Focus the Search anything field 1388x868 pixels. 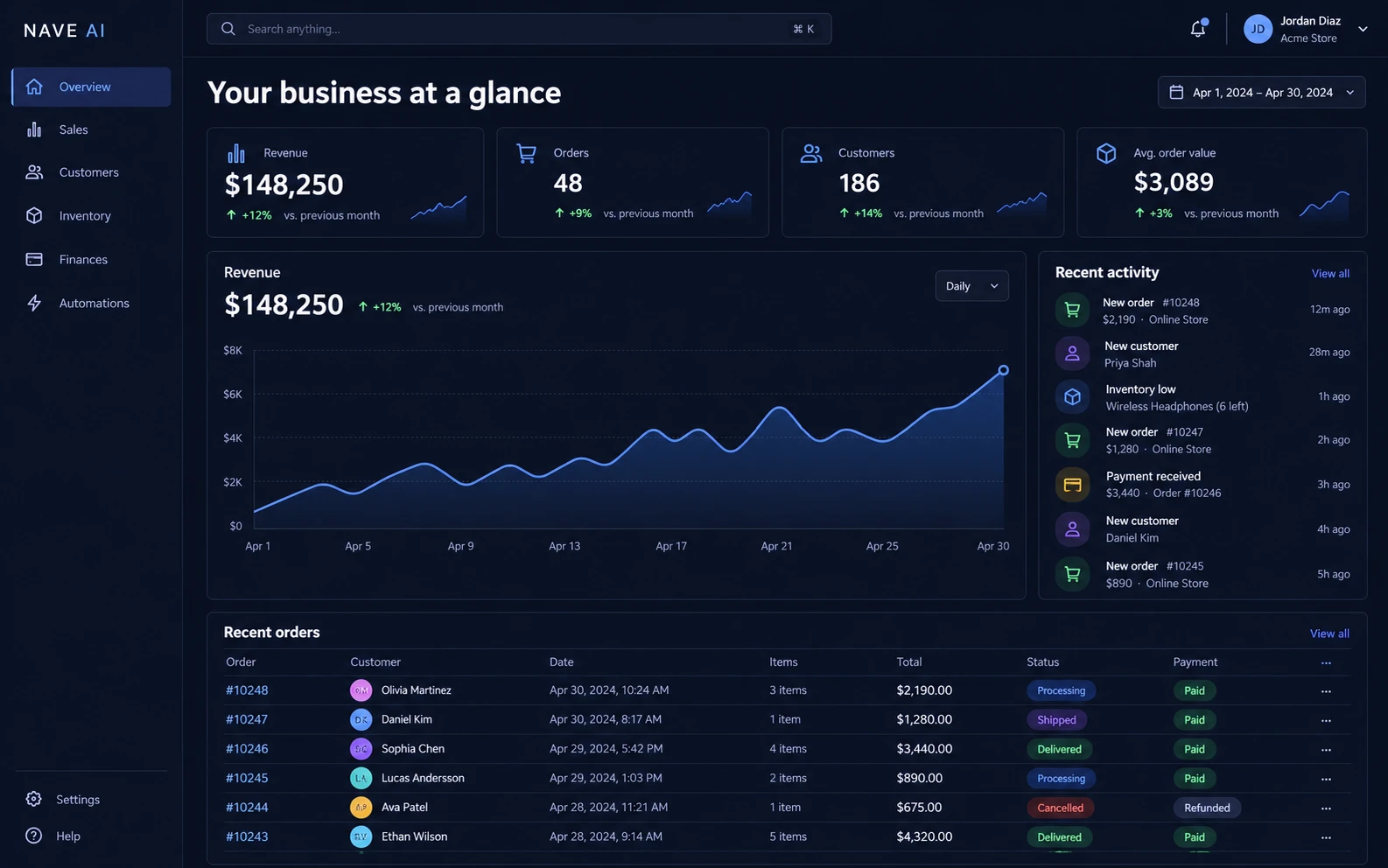pyautogui.click(x=519, y=29)
